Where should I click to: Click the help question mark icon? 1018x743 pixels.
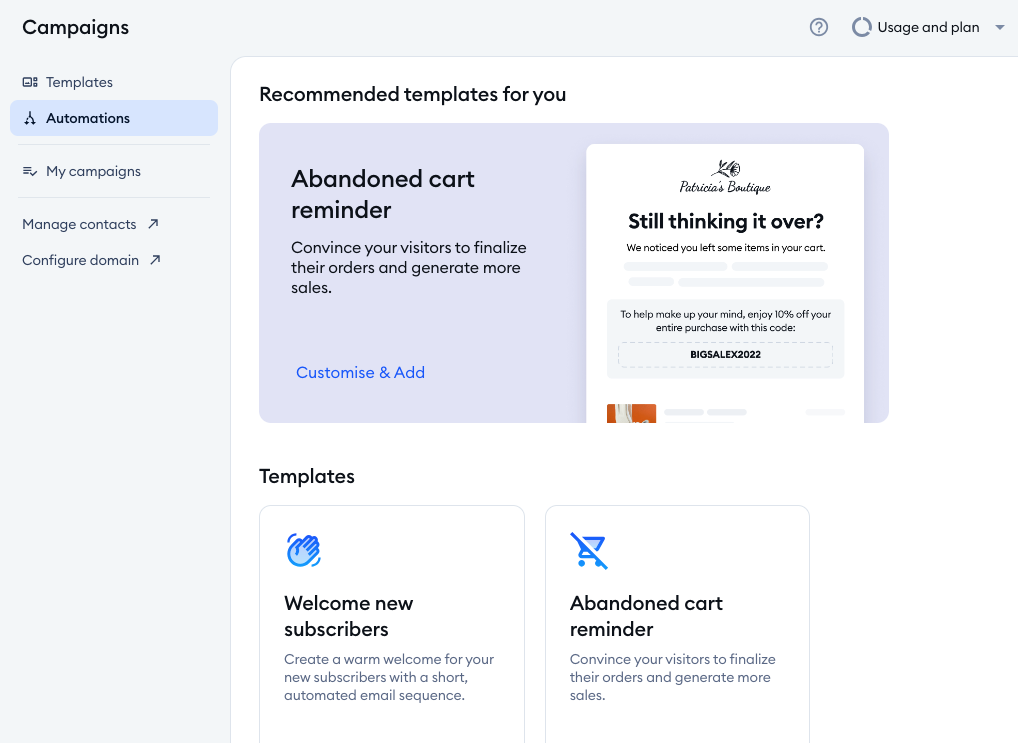819,28
